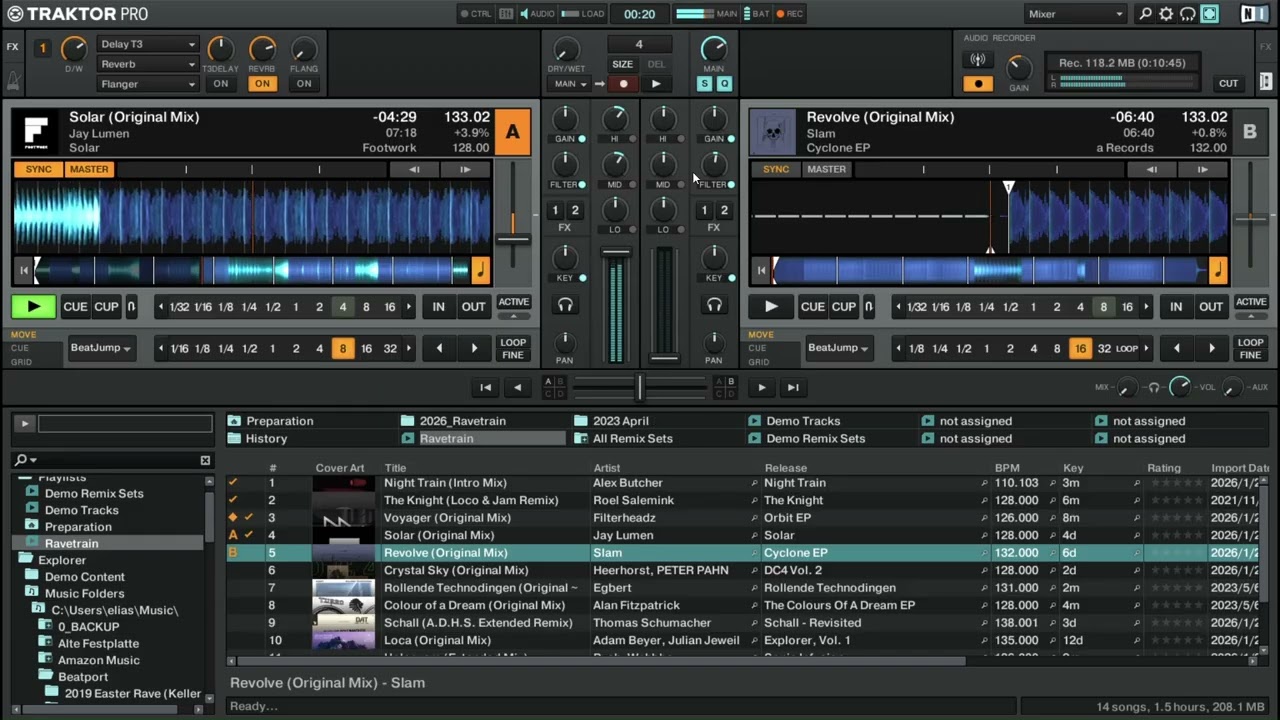
Task: Click browser preview player play button
Action: point(24,423)
